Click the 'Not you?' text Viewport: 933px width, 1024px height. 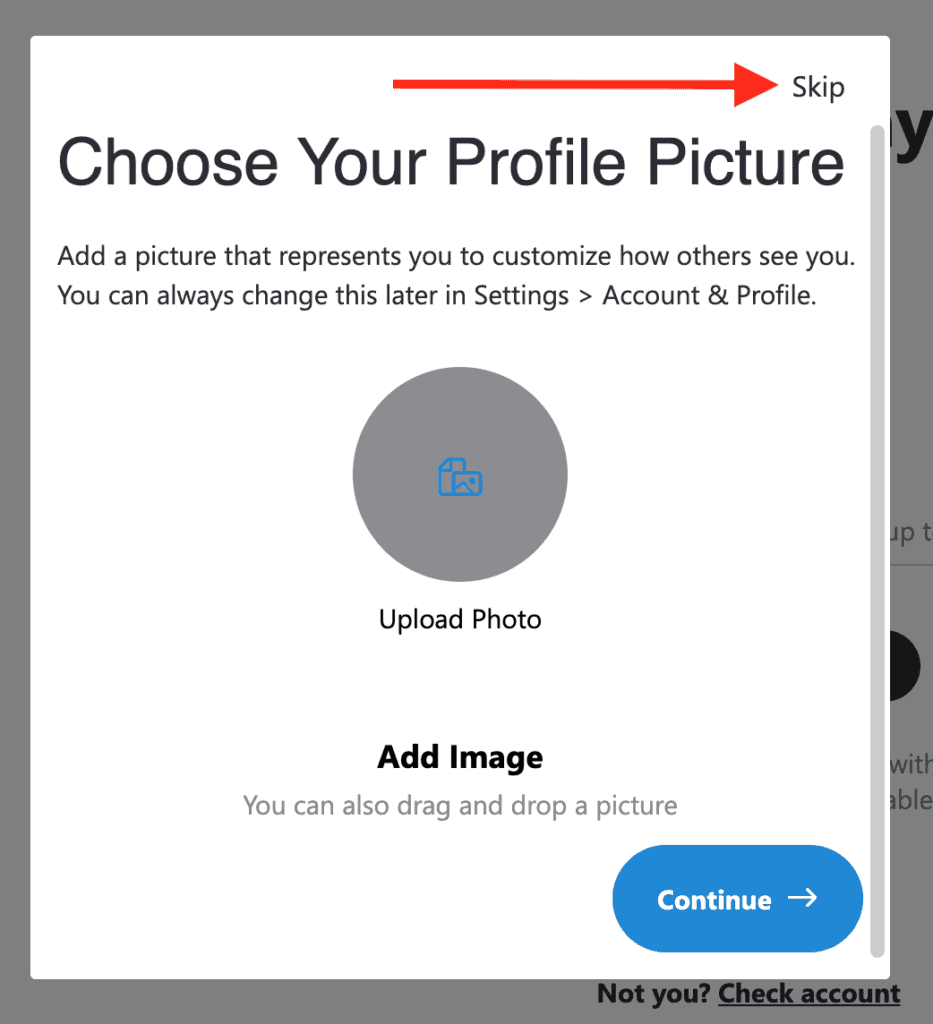tap(653, 994)
